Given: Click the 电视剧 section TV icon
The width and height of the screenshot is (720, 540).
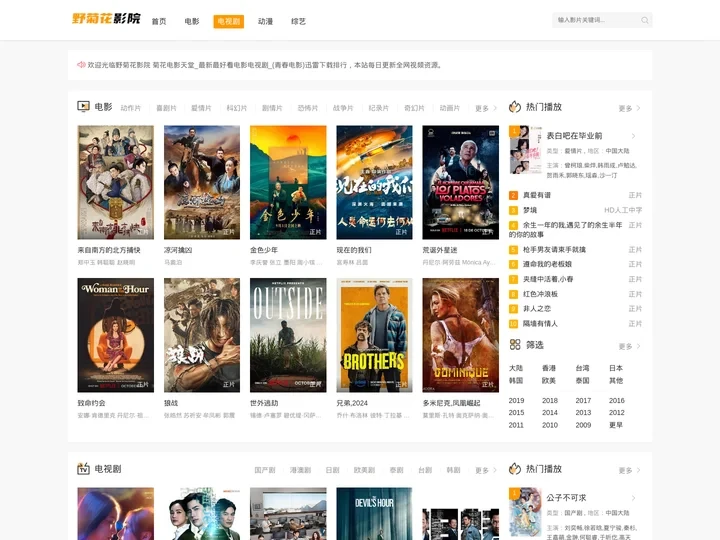Looking at the screenshot, I should (x=84, y=469).
